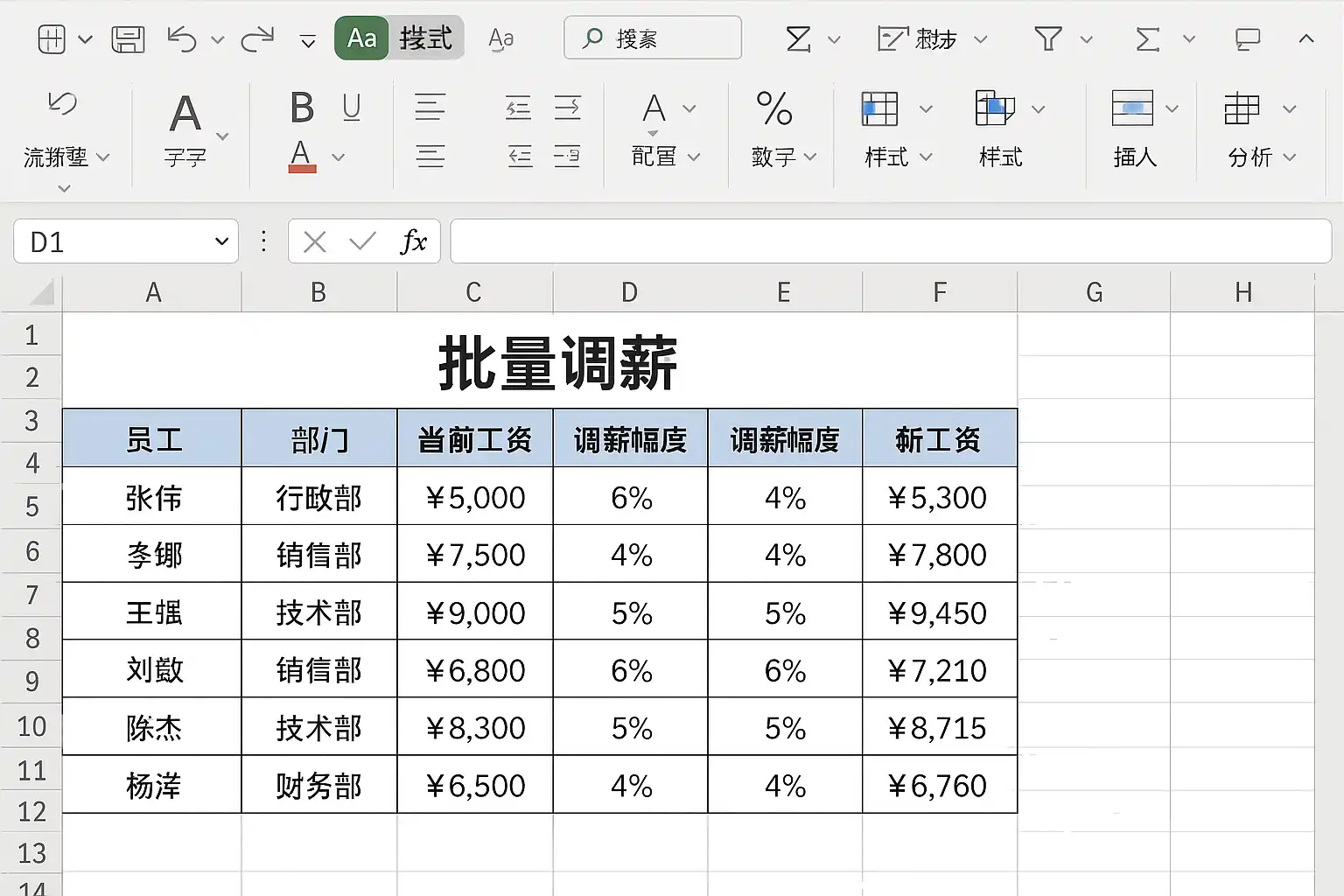Toggle the green Aa button
This screenshot has height=896, width=1344.
pos(361,38)
